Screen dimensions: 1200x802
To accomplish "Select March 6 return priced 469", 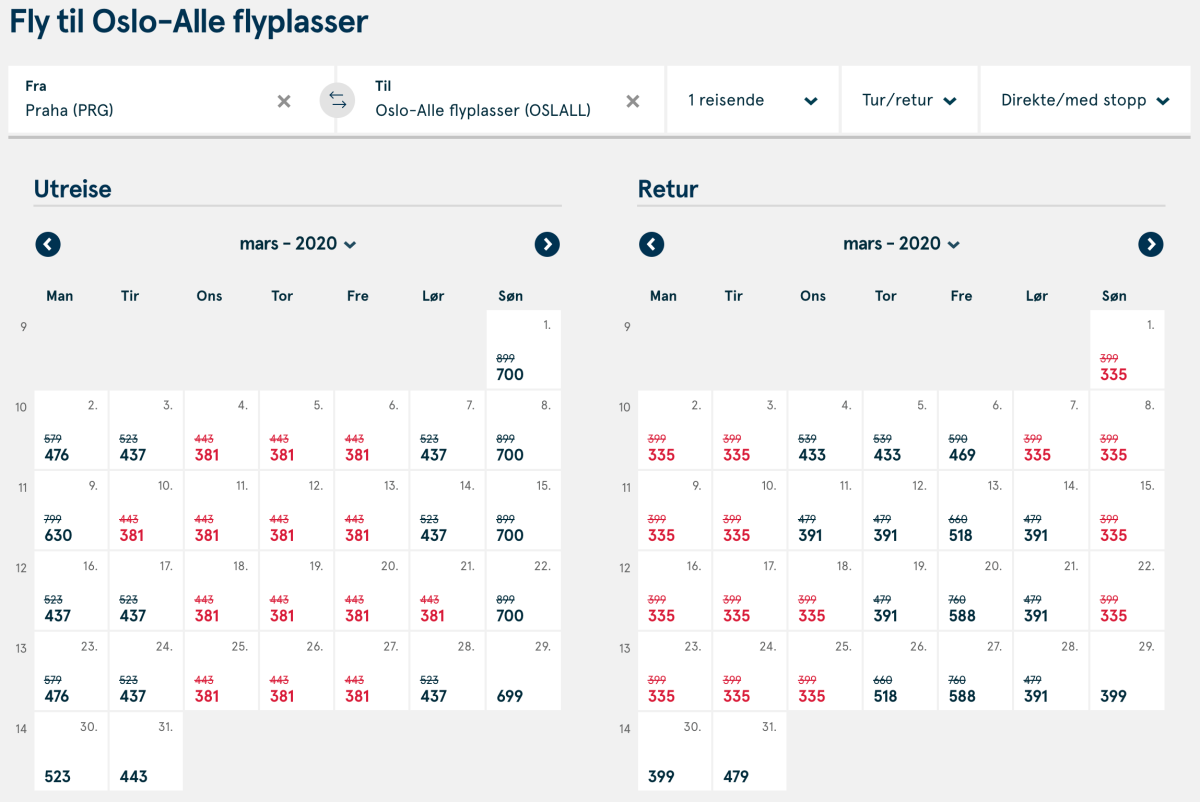I will [975, 430].
